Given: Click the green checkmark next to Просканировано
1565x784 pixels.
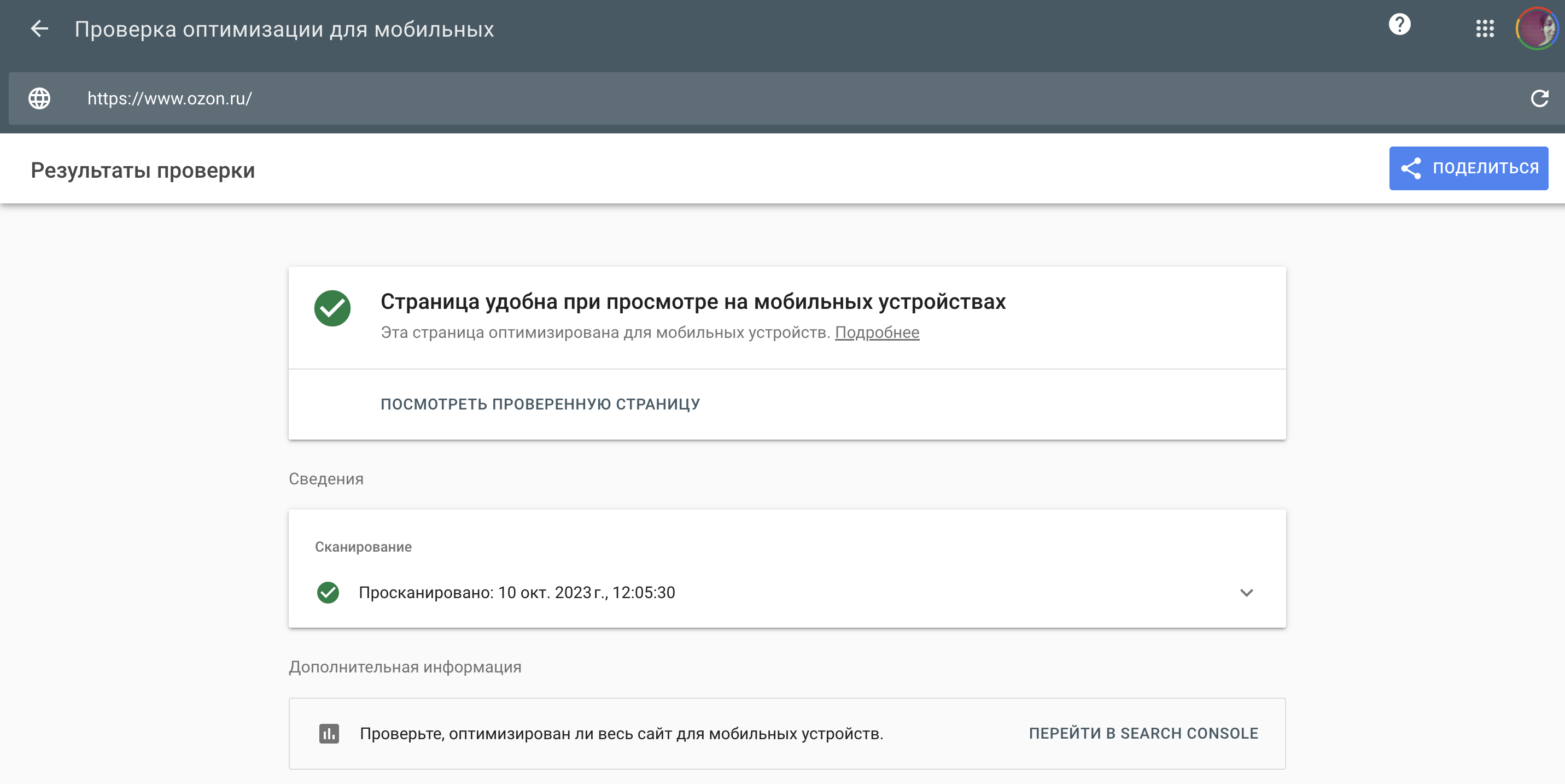Looking at the screenshot, I should click(328, 592).
